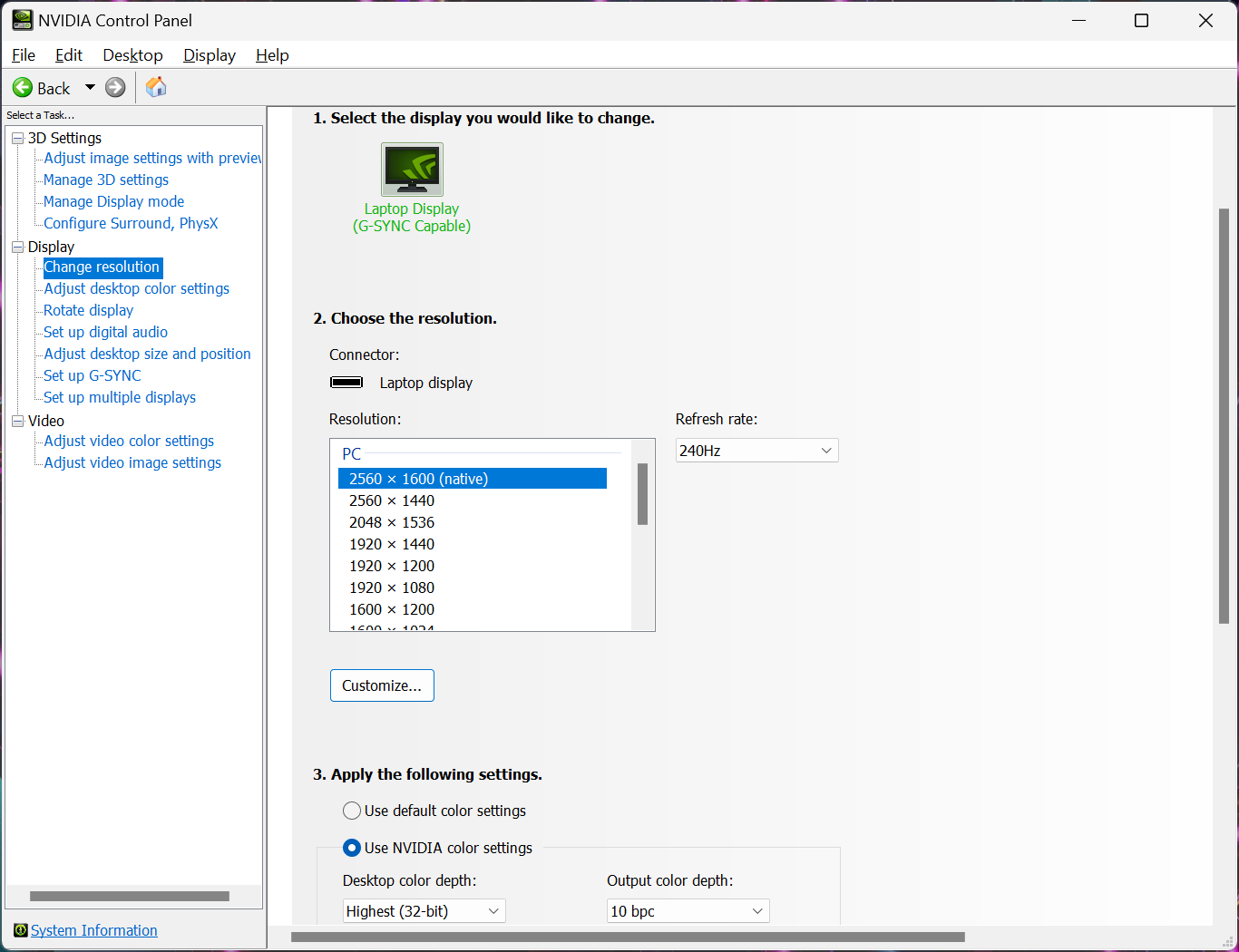This screenshot has width=1239, height=952.
Task: Open Set up multiple displays
Action: pos(120,397)
